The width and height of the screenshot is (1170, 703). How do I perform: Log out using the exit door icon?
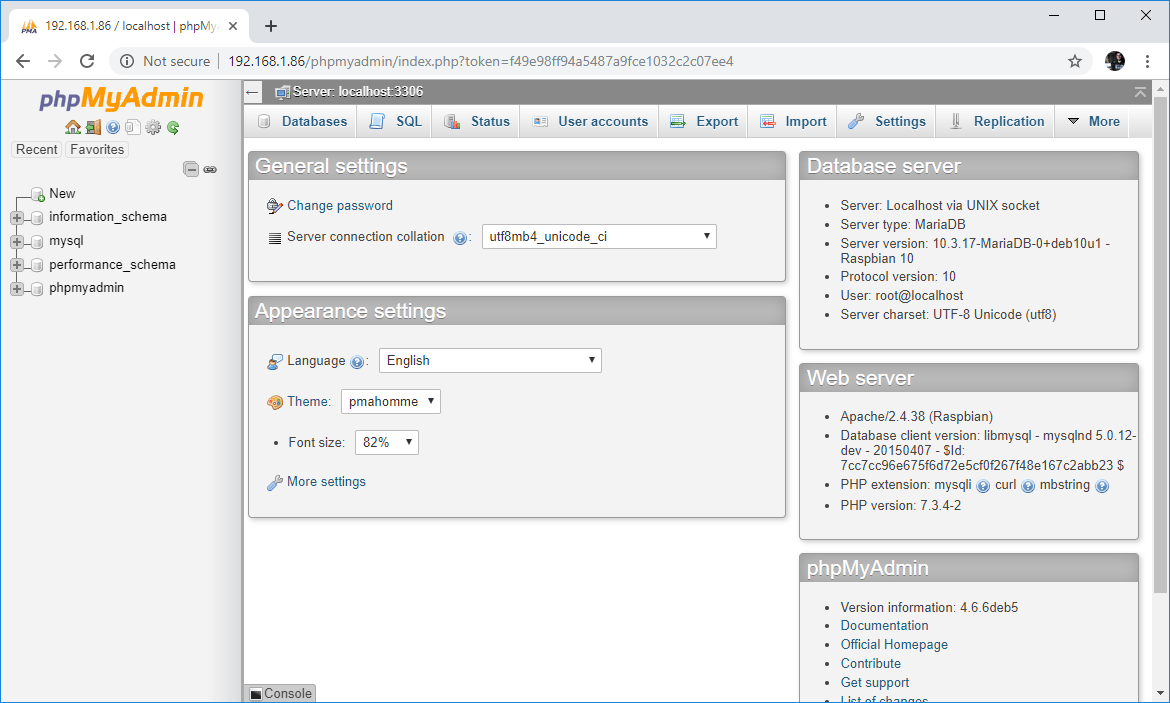pos(93,127)
